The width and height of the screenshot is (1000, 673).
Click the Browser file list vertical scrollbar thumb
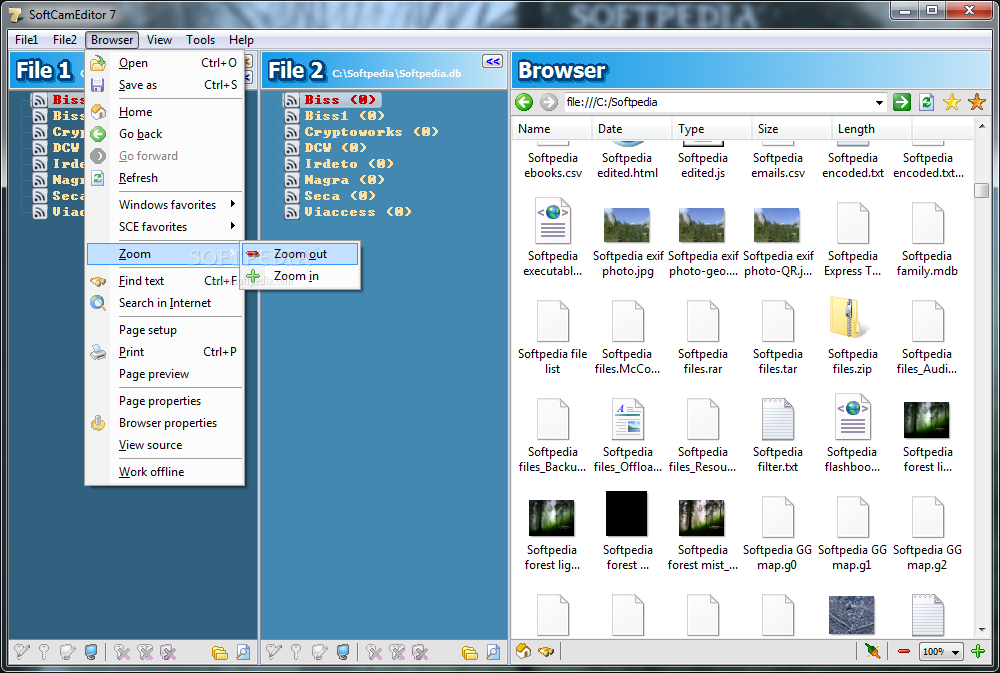(x=982, y=190)
